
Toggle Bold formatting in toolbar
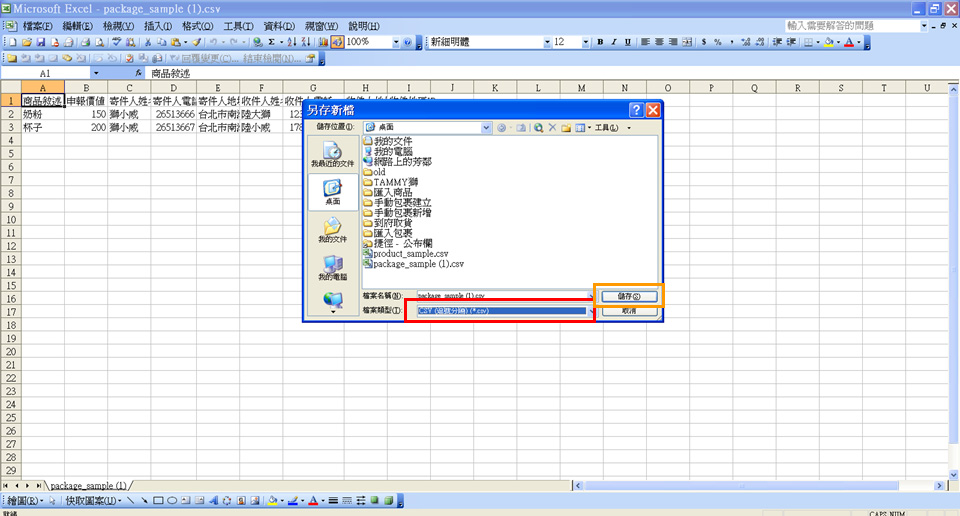[x=600, y=42]
